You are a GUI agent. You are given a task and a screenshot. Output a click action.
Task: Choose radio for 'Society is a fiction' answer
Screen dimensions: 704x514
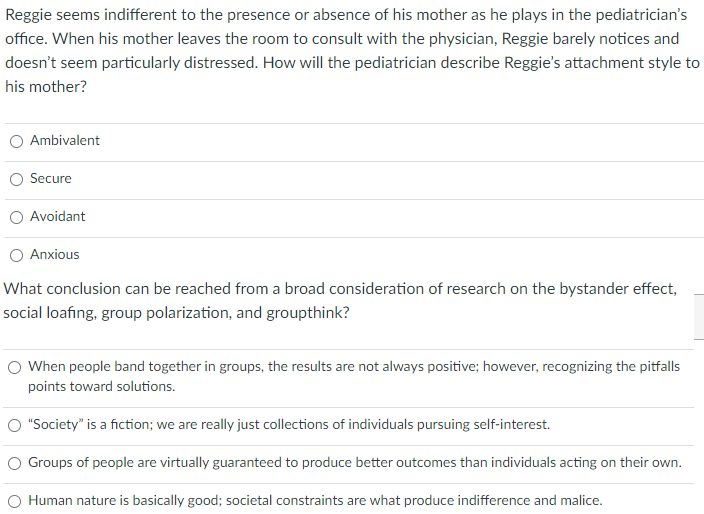pyautogui.click(x=14, y=425)
